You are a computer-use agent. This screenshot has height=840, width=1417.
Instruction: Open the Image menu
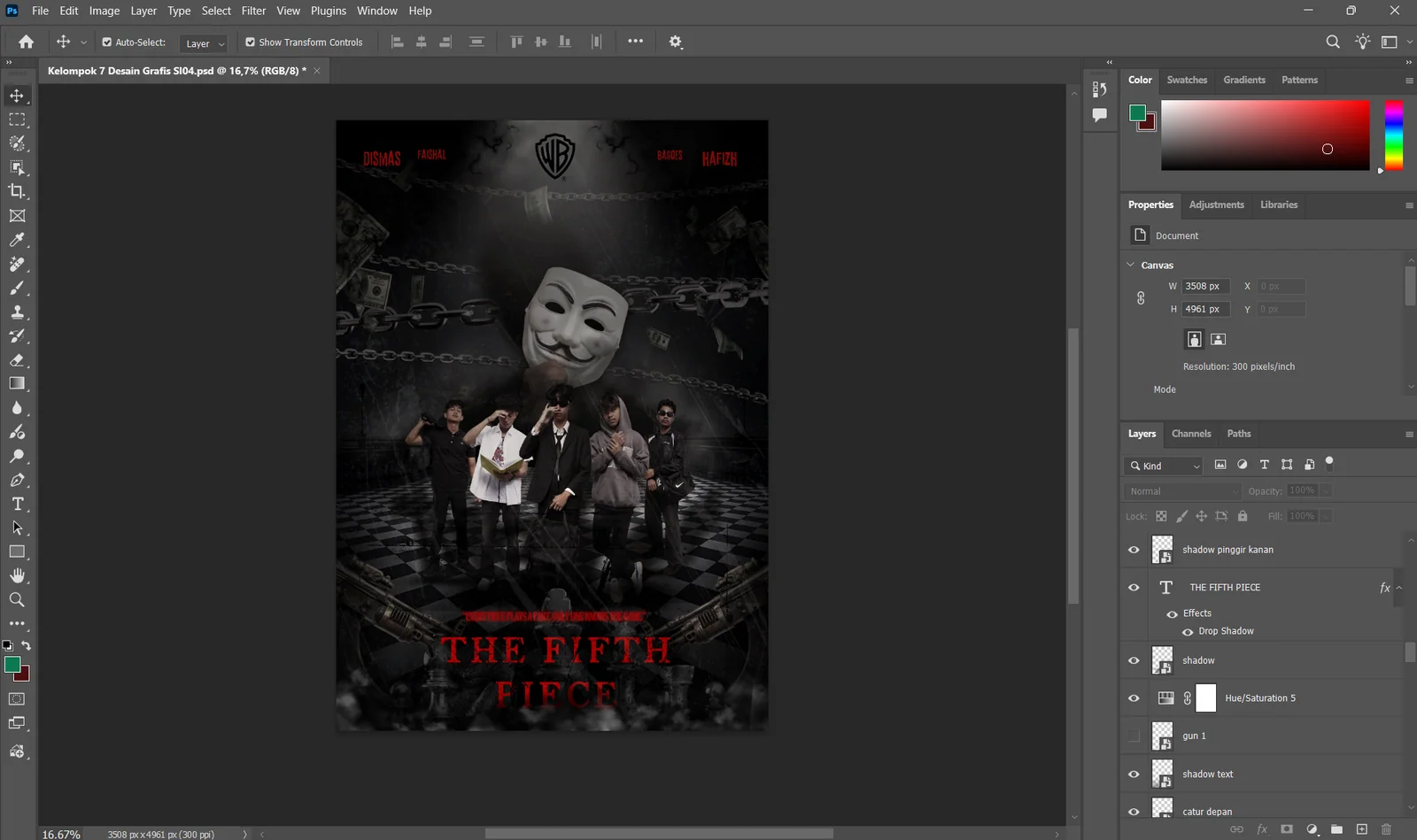[x=105, y=11]
